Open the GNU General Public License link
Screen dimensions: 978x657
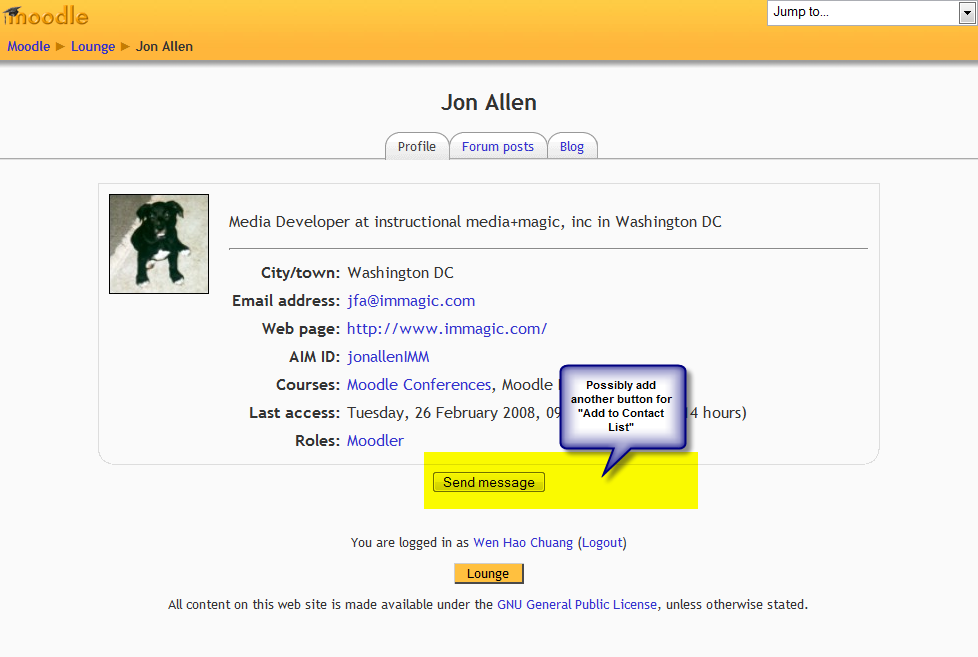pyautogui.click(x=577, y=605)
